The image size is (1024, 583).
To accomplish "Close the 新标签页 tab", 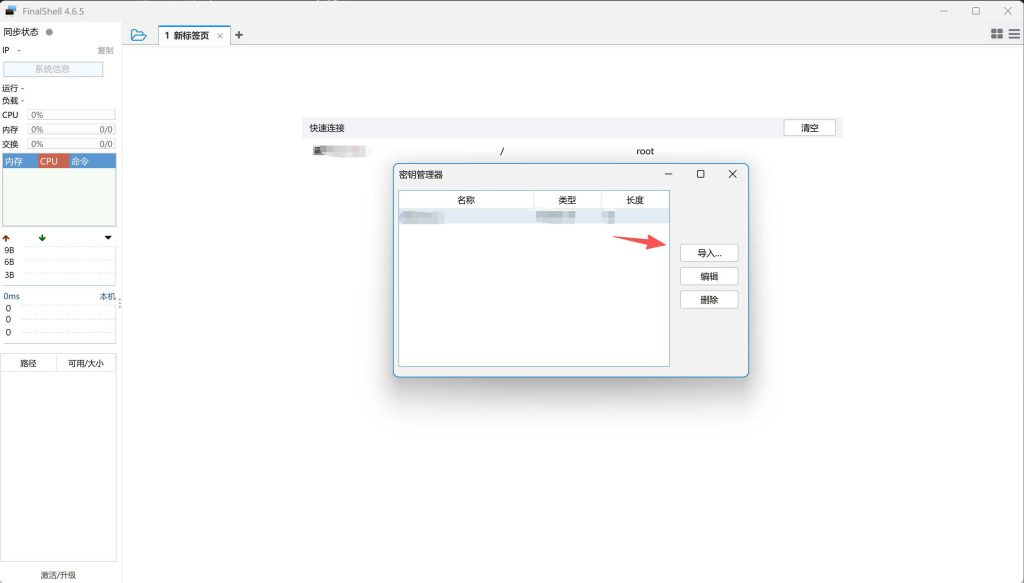I will [220, 36].
